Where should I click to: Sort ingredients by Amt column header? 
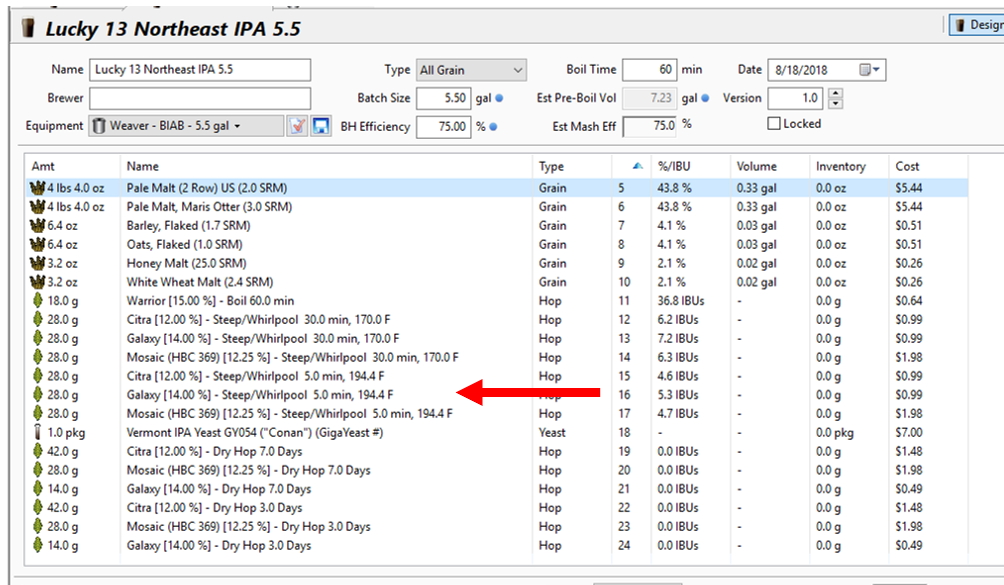pyautogui.click(x=43, y=166)
